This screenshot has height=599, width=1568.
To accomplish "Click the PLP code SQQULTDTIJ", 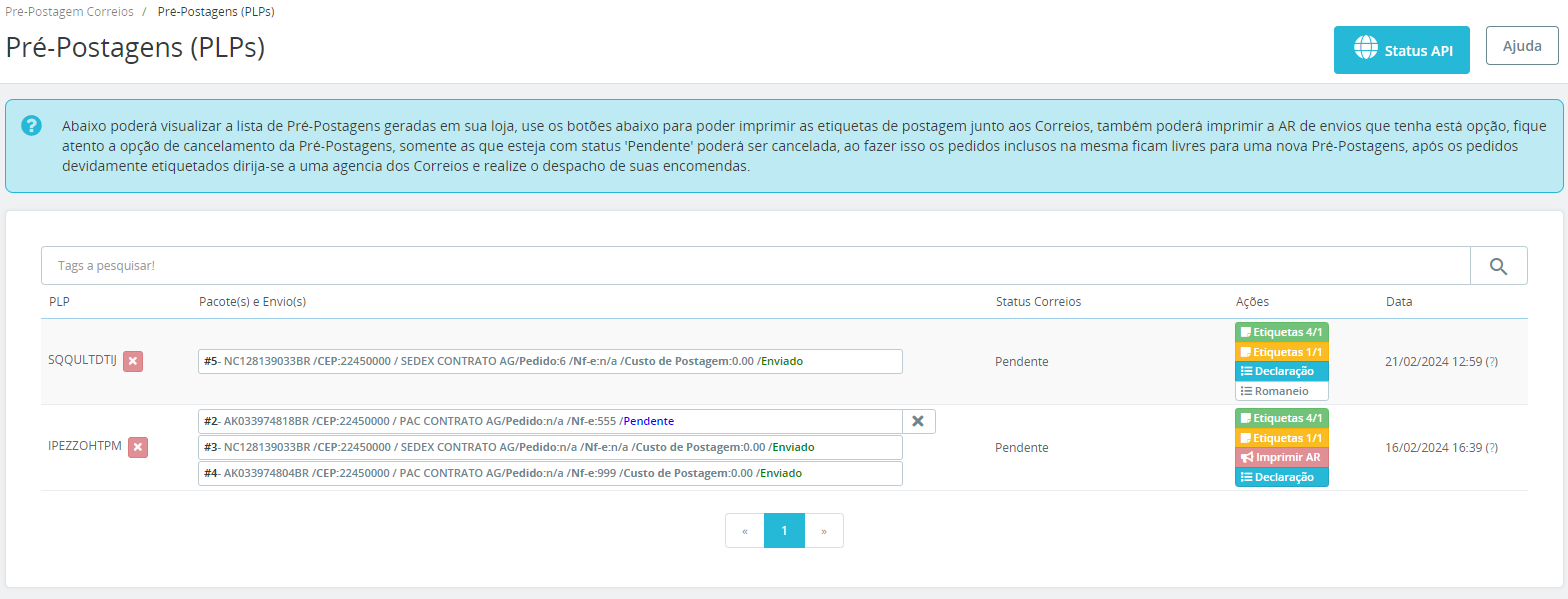I will pos(82,360).
